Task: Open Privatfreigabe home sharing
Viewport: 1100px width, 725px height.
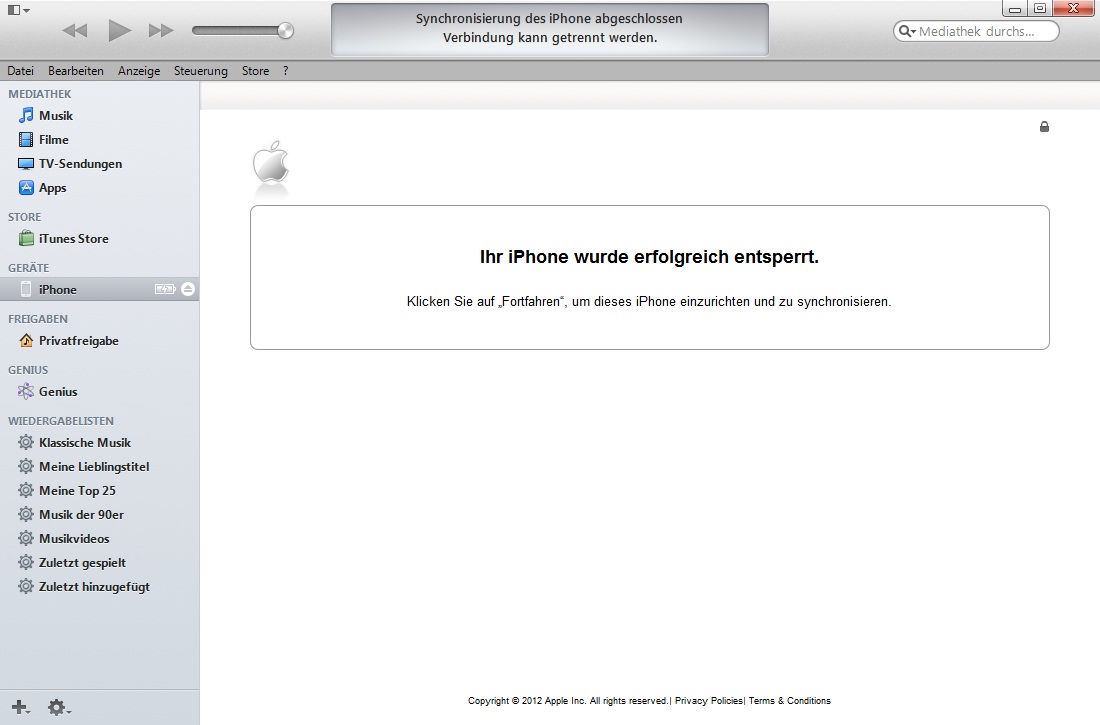Action: click(x=78, y=341)
